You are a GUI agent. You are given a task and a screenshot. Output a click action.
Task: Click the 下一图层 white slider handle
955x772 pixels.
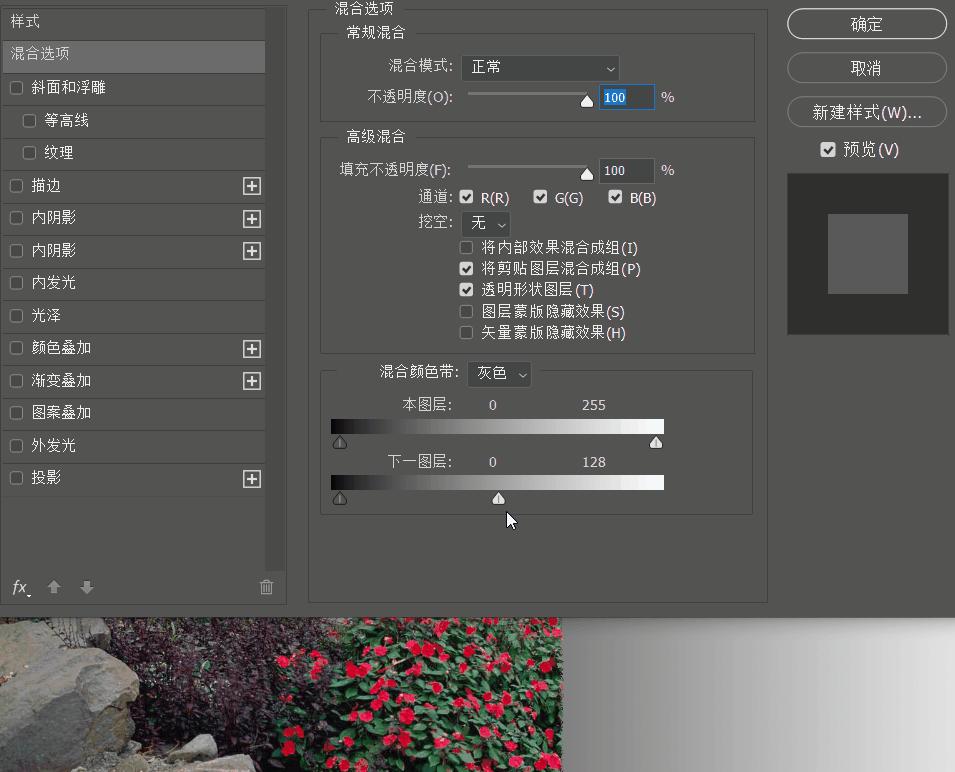tap(499, 498)
